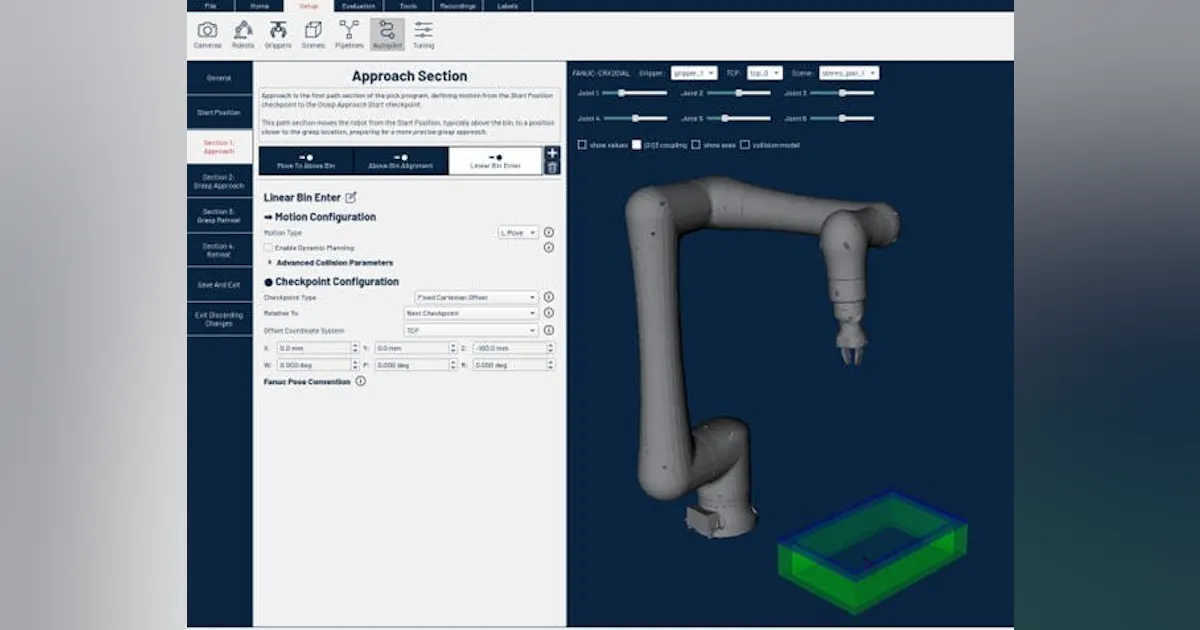Open the Scenes cube icon
1200x630 pixels.
point(313,34)
